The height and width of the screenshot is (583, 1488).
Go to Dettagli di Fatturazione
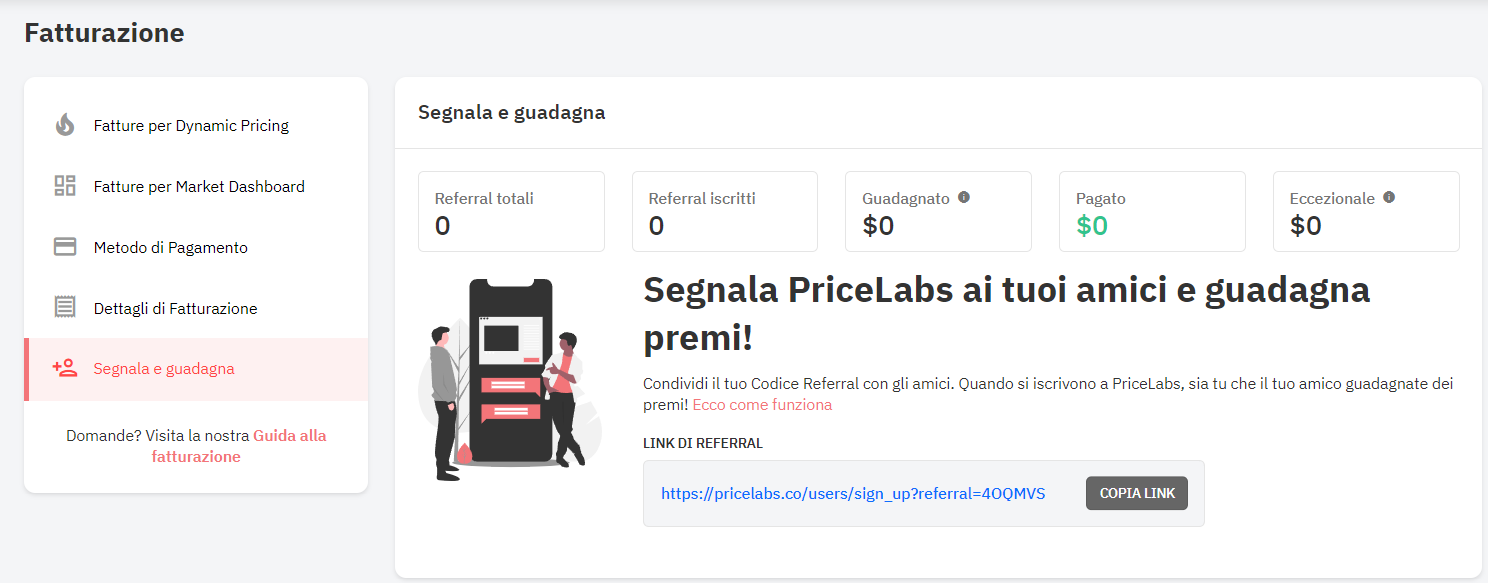pyautogui.click(x=196, y=309)
